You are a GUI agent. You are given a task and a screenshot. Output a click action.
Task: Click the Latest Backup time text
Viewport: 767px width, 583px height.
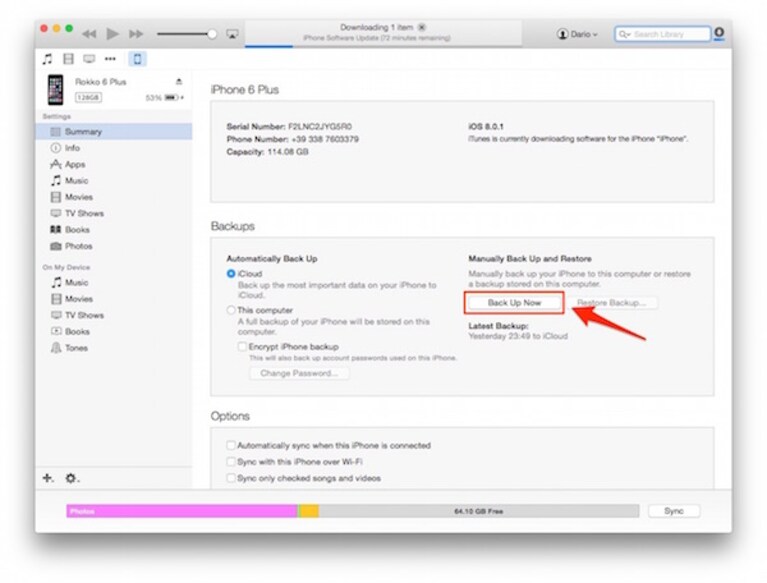[x=518, y=336]
